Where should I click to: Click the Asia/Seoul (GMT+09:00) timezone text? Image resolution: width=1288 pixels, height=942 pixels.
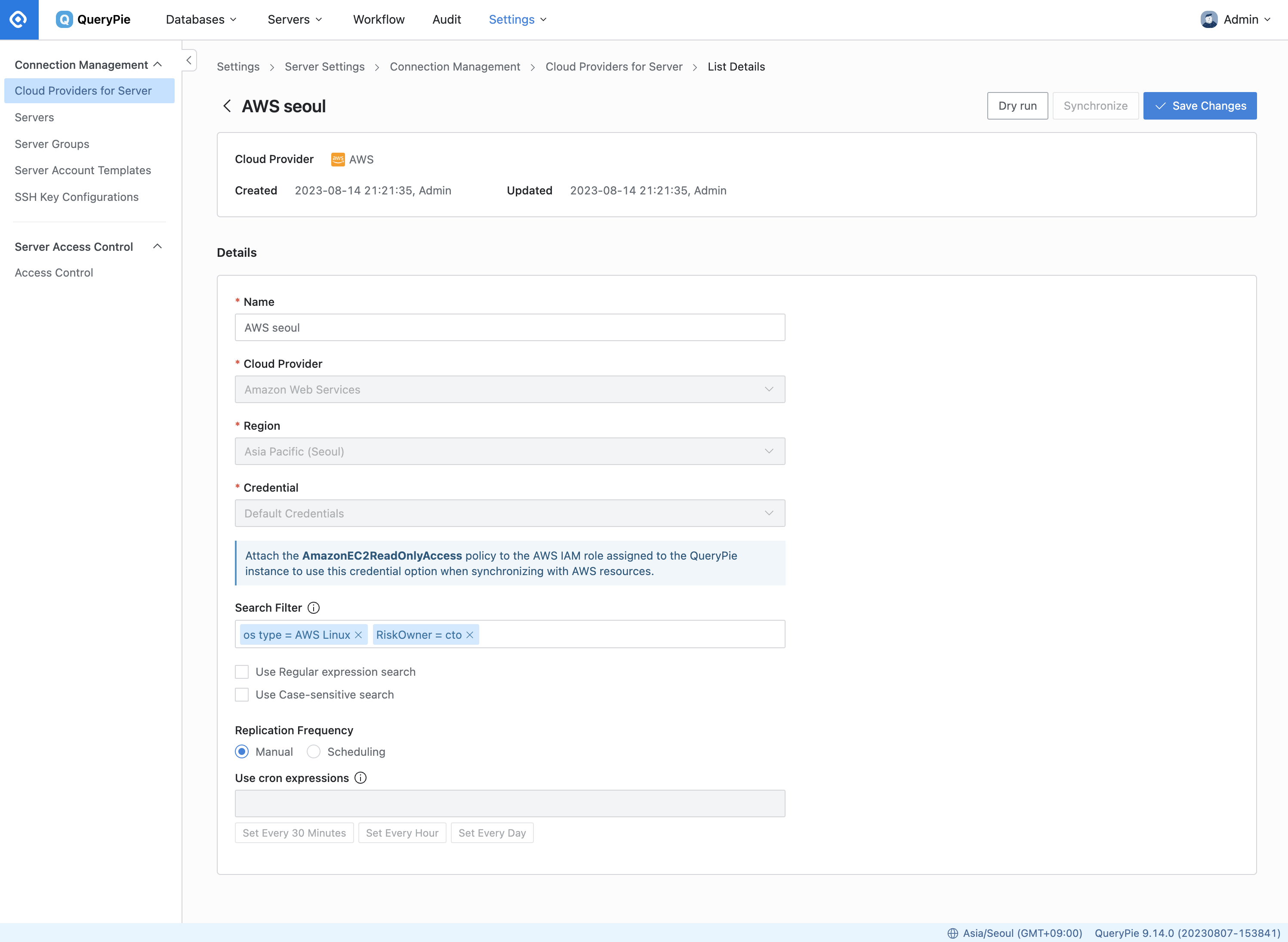point(1022,933)
